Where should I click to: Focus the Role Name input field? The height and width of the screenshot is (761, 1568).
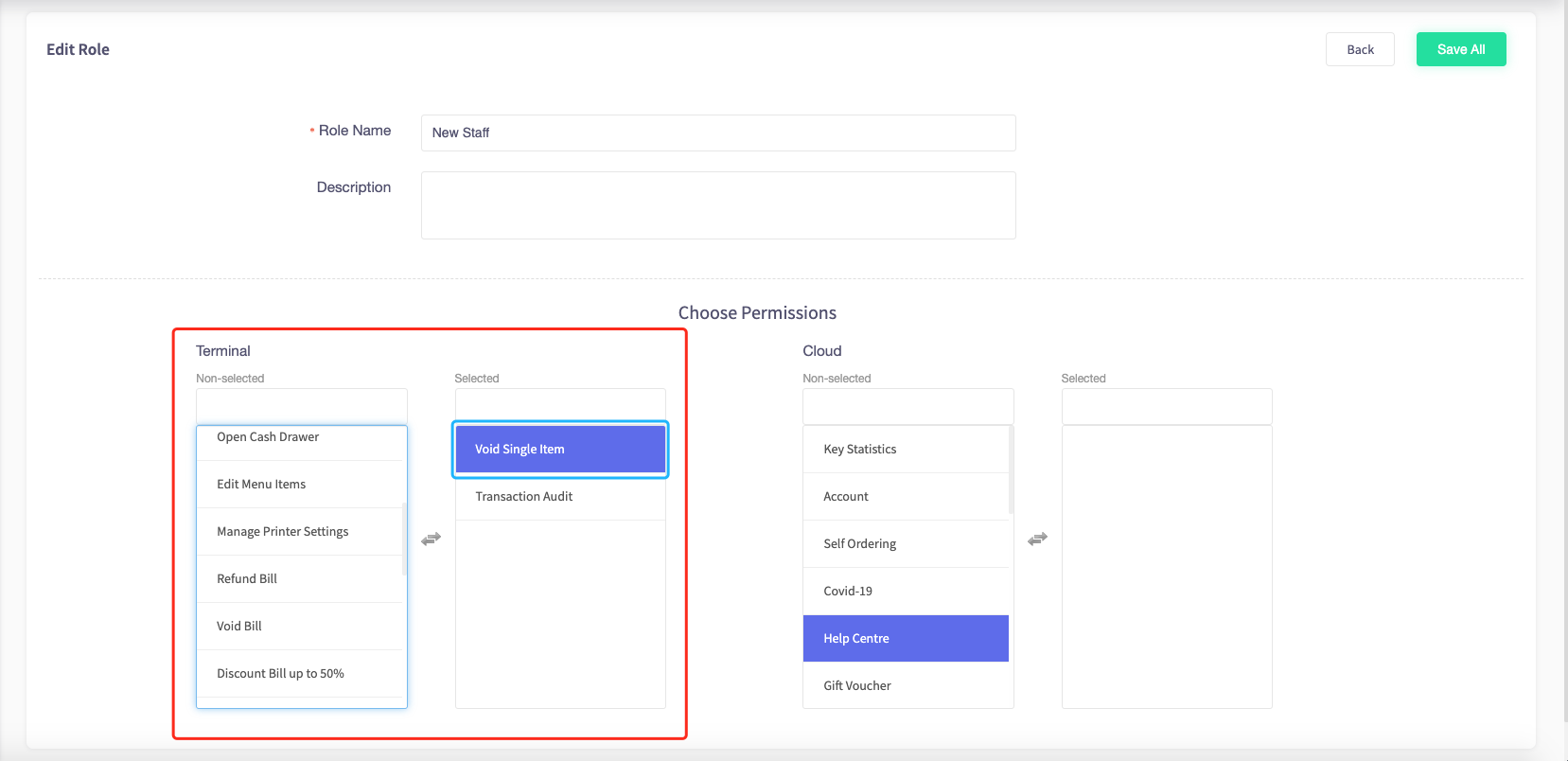click(718, 133)
